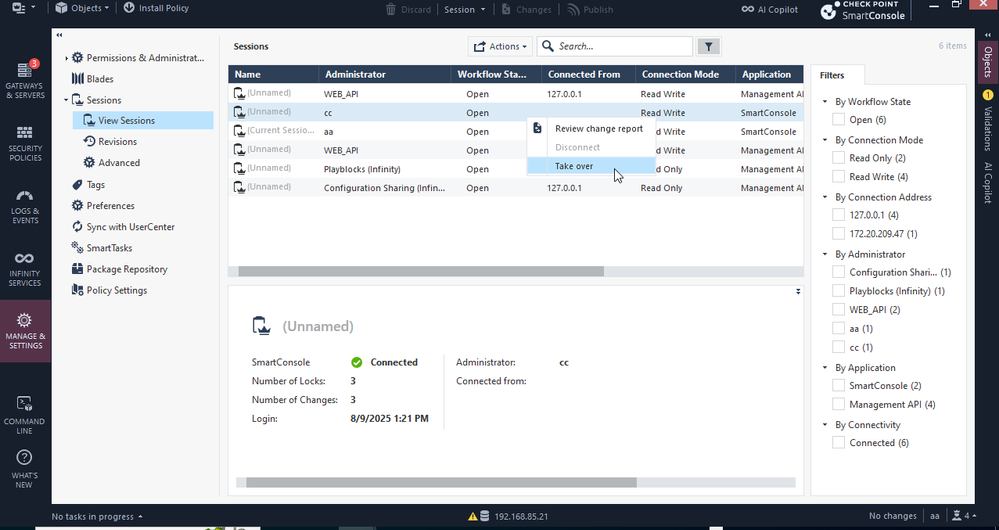This screenshot has width=999, height=530.
Task: Open the Objects dropdown menu
Action: click(x=82, y=8)
